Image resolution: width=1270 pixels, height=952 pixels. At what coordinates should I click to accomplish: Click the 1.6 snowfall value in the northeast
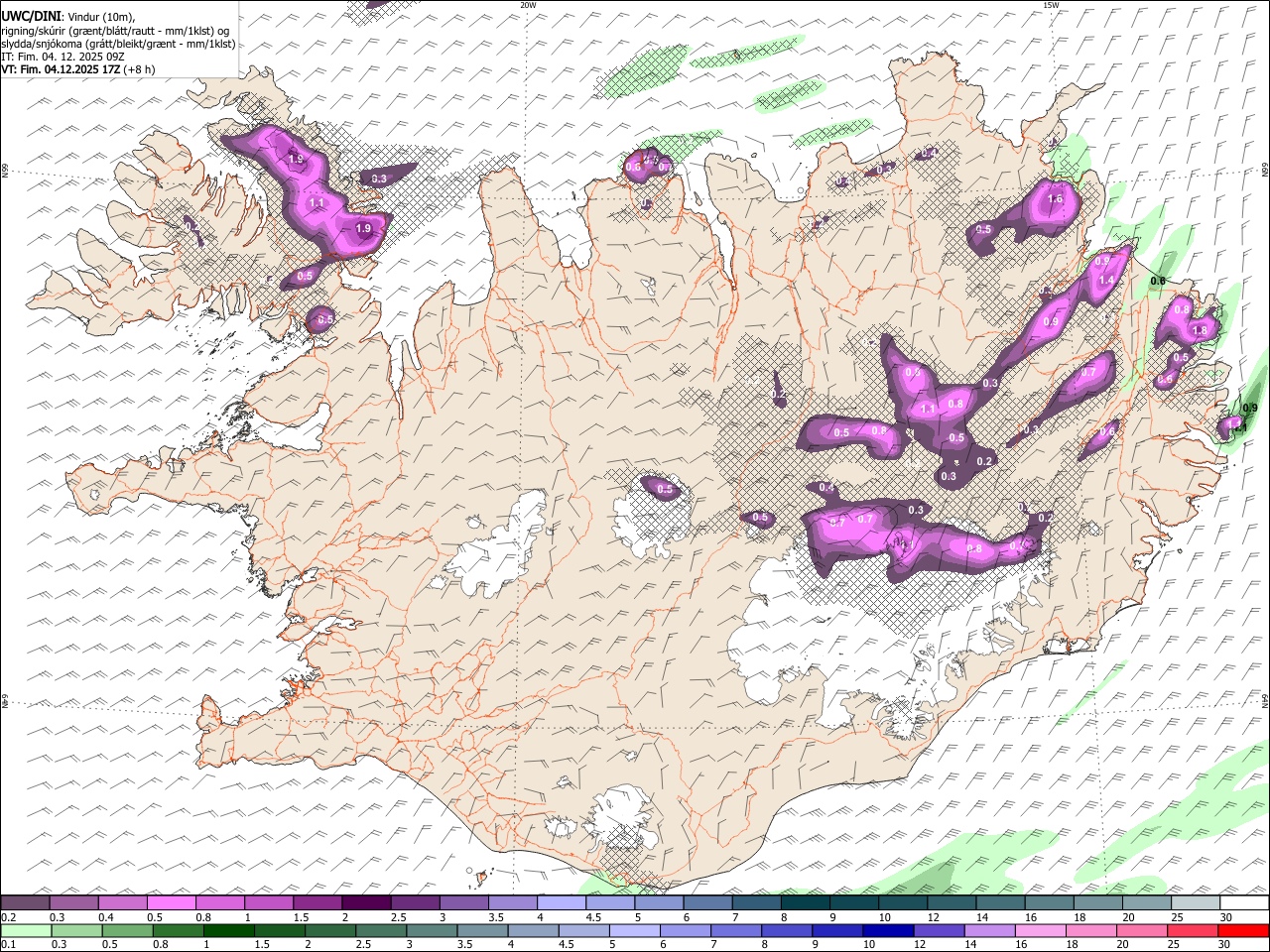click(1055, 198)
